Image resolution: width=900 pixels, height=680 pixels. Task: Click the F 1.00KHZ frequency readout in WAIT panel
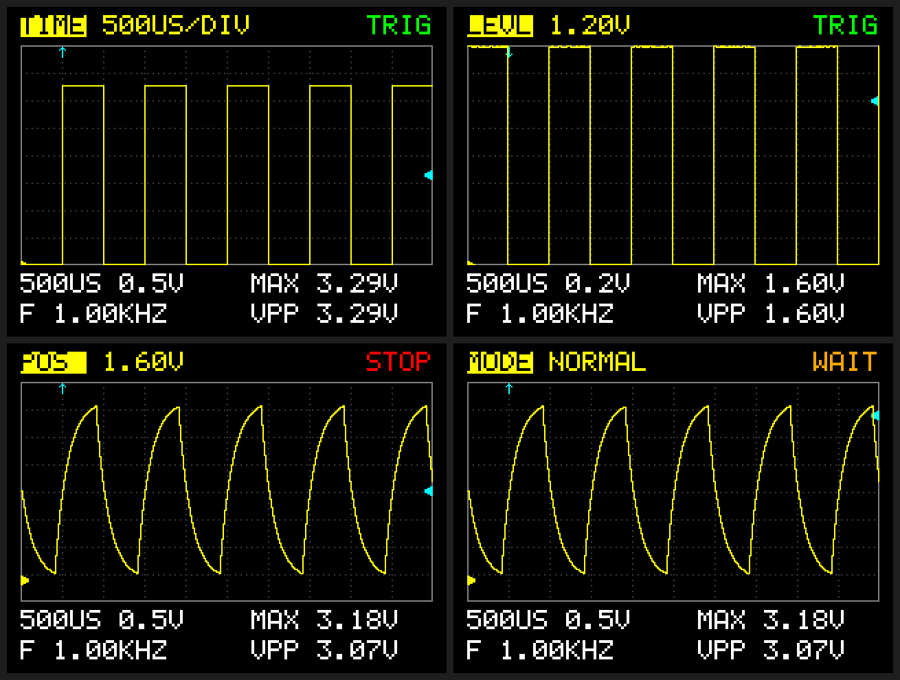pyautogui.click(x=540, y=650)
